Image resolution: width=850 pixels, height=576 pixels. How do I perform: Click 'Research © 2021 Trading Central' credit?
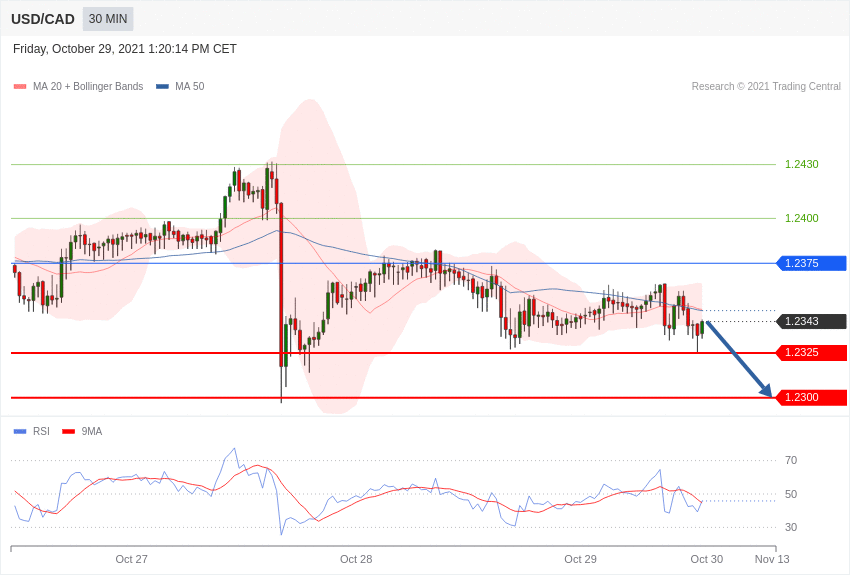[x=766, y=86]
